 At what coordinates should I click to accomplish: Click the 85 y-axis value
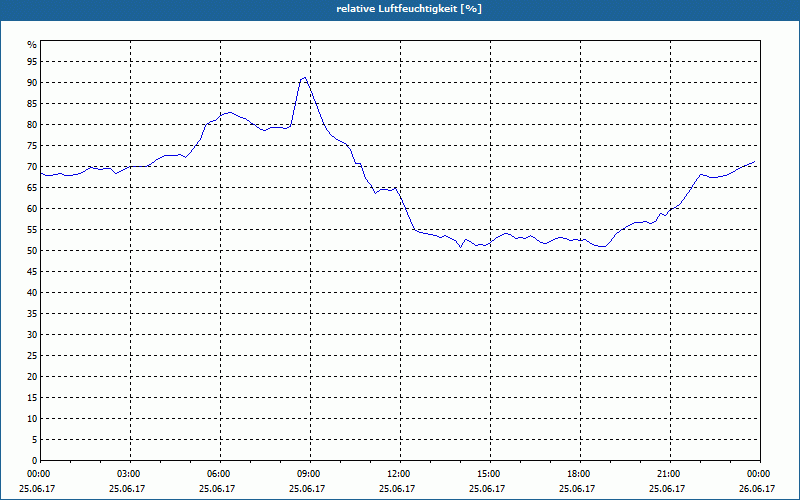tap(32, 104)
